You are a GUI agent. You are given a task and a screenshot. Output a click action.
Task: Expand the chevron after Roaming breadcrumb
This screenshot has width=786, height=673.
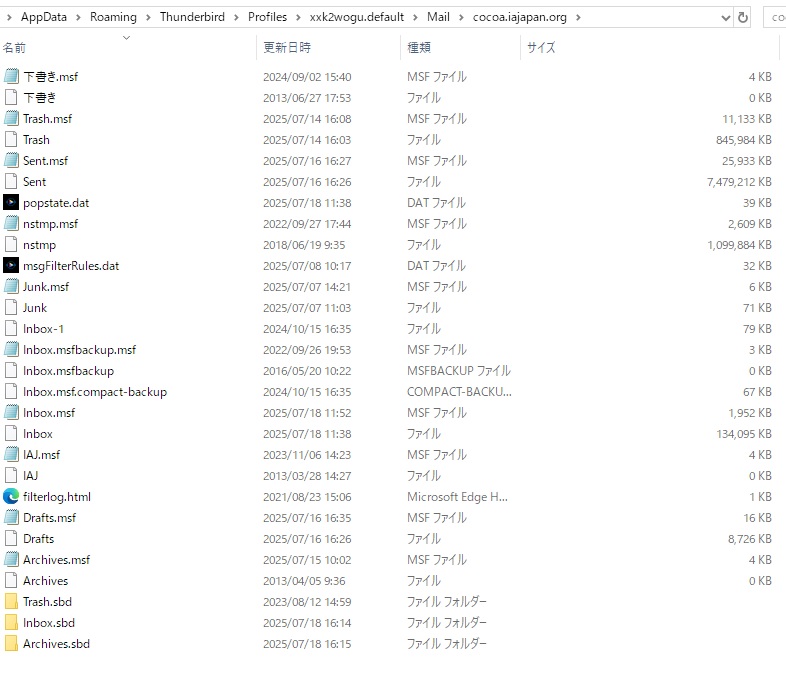pyautogui.click(x=148, y=18)
